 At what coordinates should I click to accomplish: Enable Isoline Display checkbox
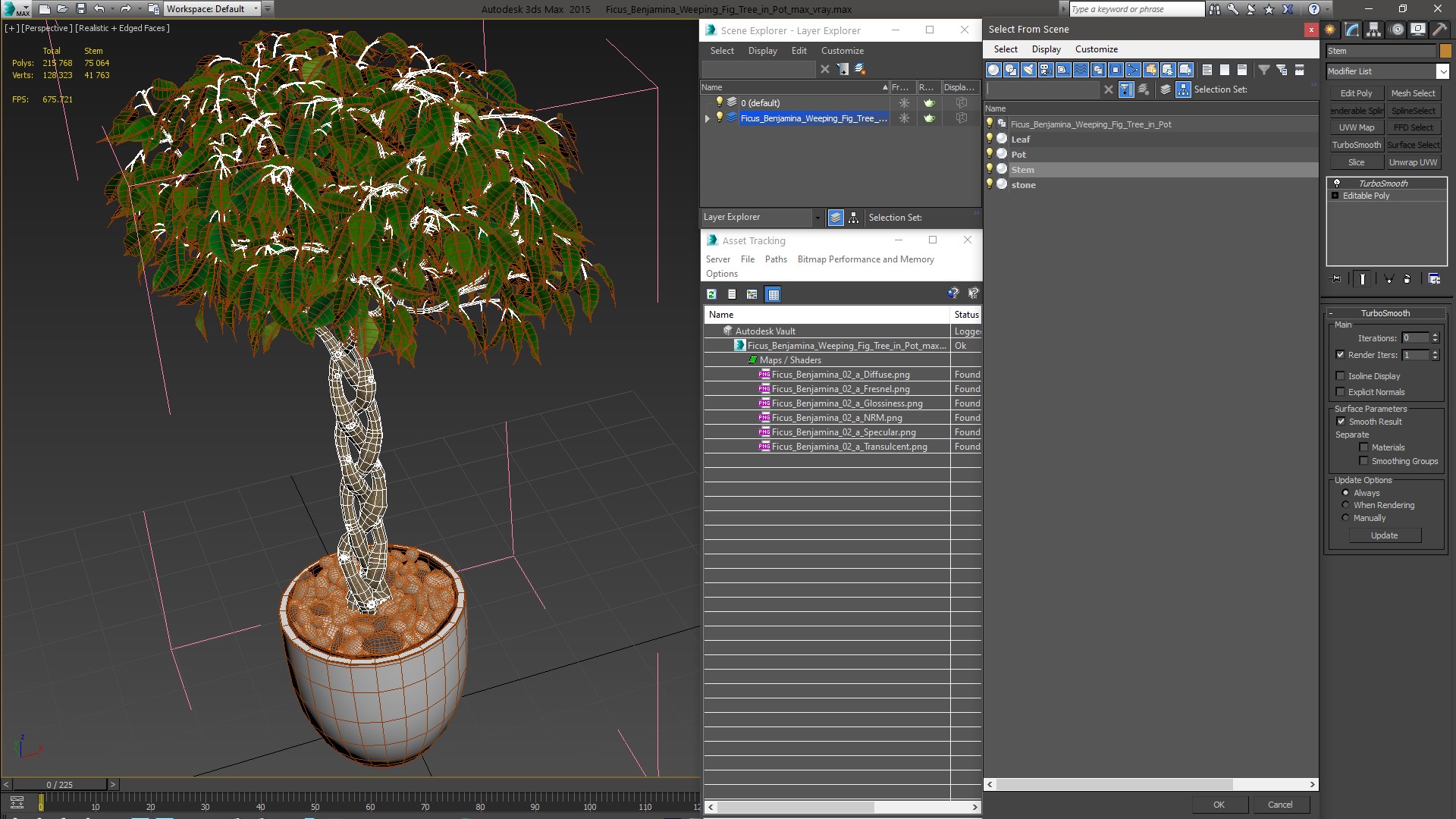[x=1341, y=376]
